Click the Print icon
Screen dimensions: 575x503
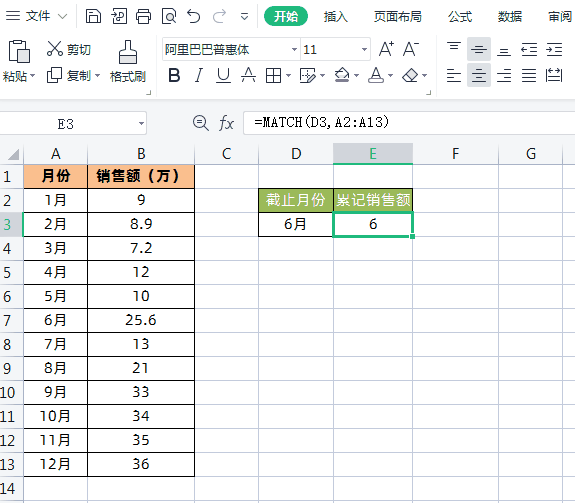click(143, 16)
